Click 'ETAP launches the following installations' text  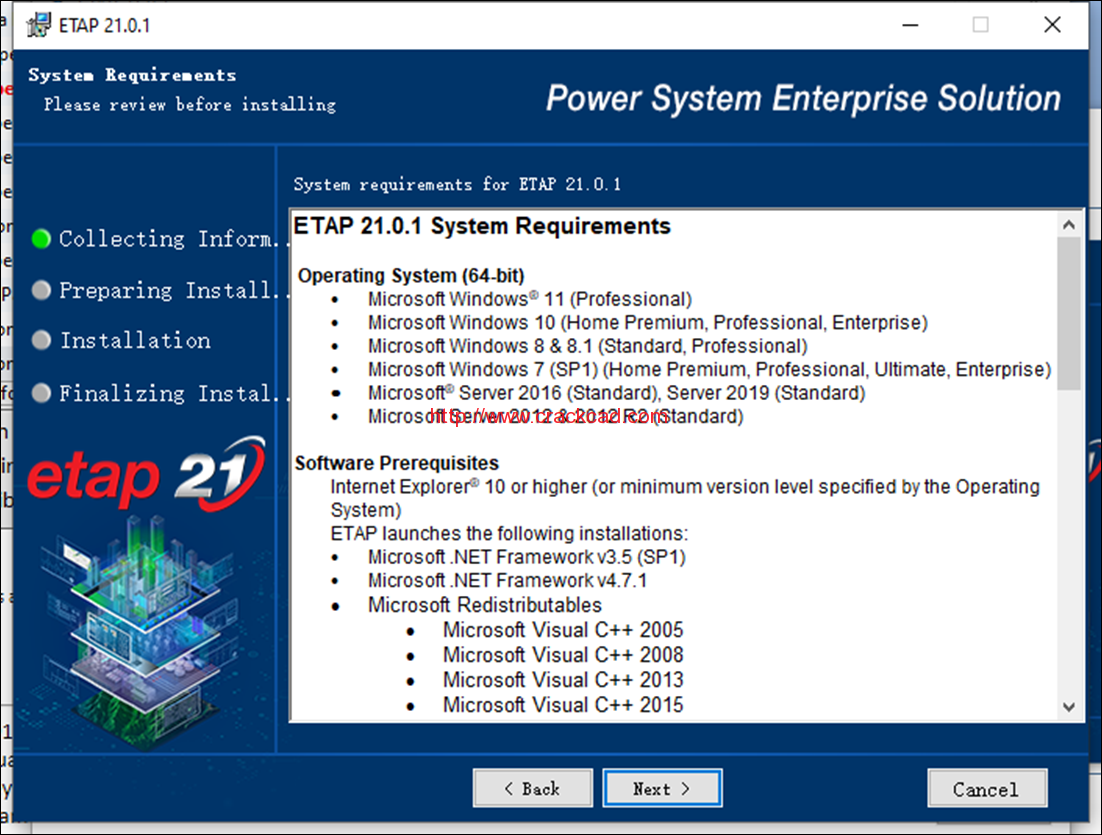510,533
